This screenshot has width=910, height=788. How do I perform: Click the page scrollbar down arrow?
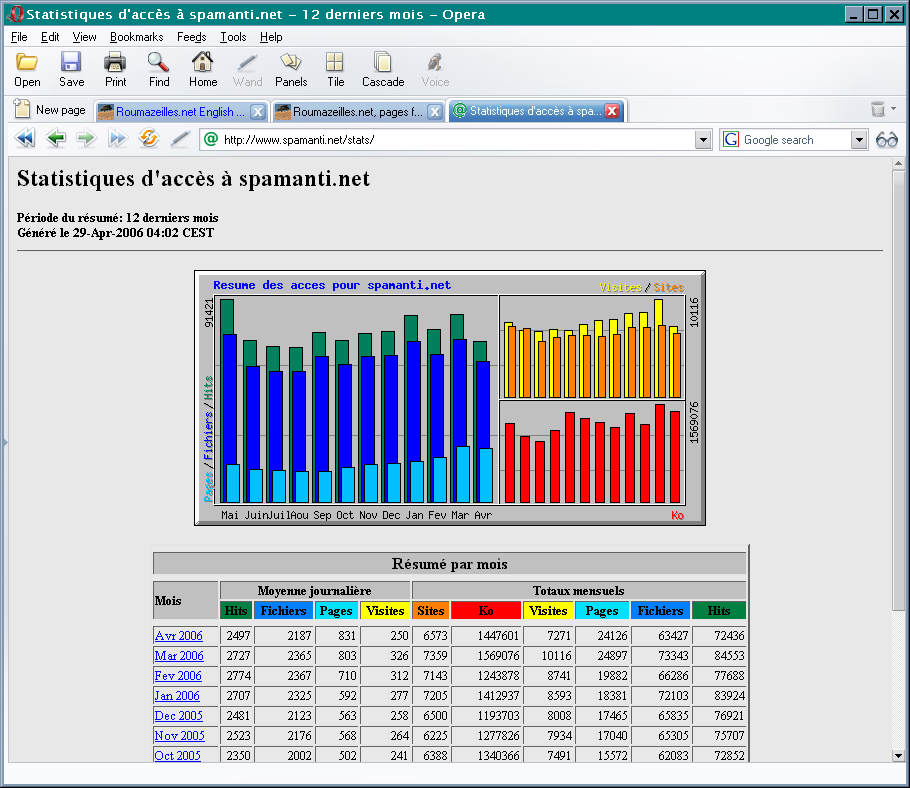pyautogui.click(x=898, y=756)
